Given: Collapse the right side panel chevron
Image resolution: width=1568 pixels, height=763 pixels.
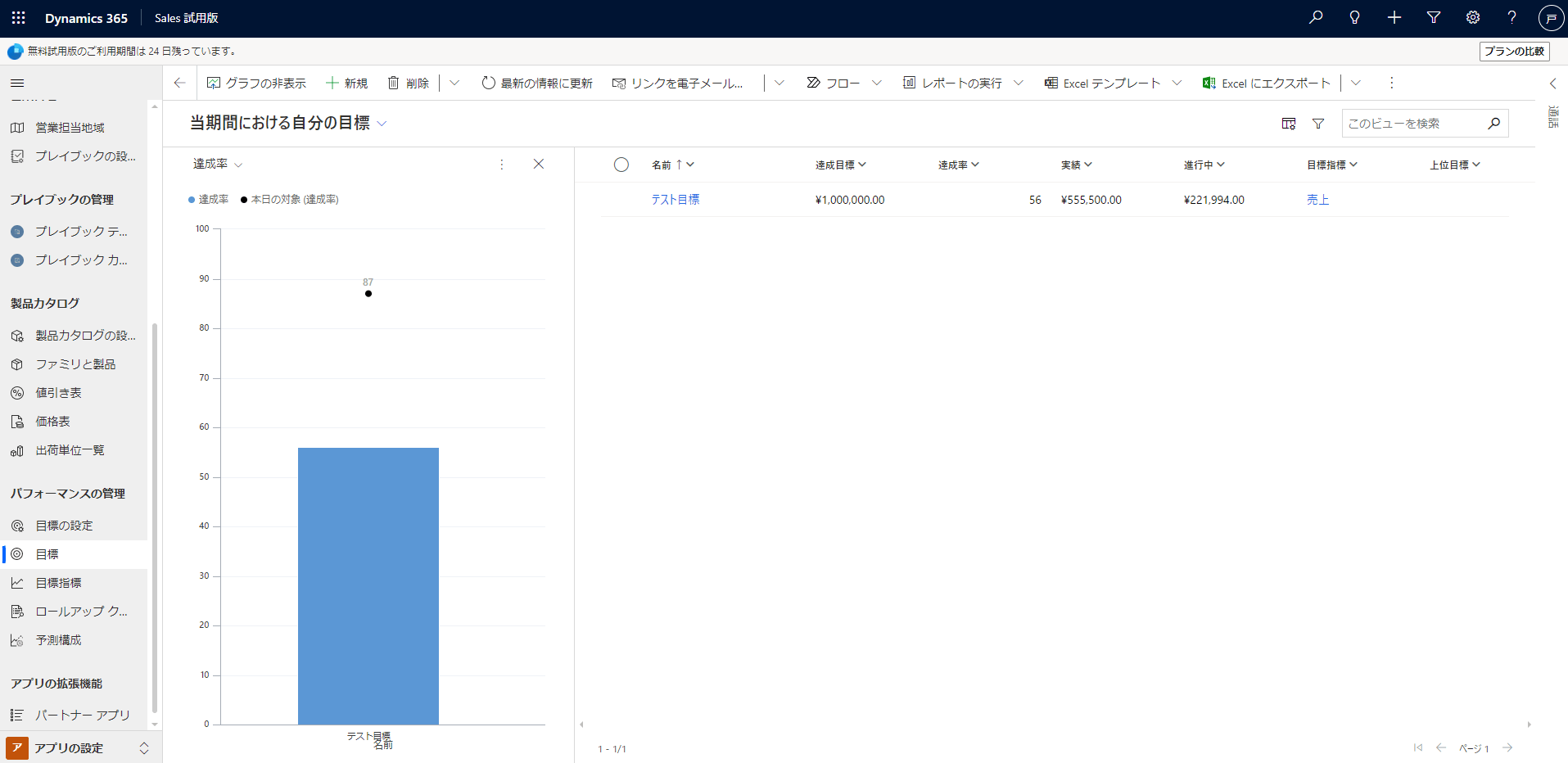Looking at the screenshot, I should [1553, 84].
